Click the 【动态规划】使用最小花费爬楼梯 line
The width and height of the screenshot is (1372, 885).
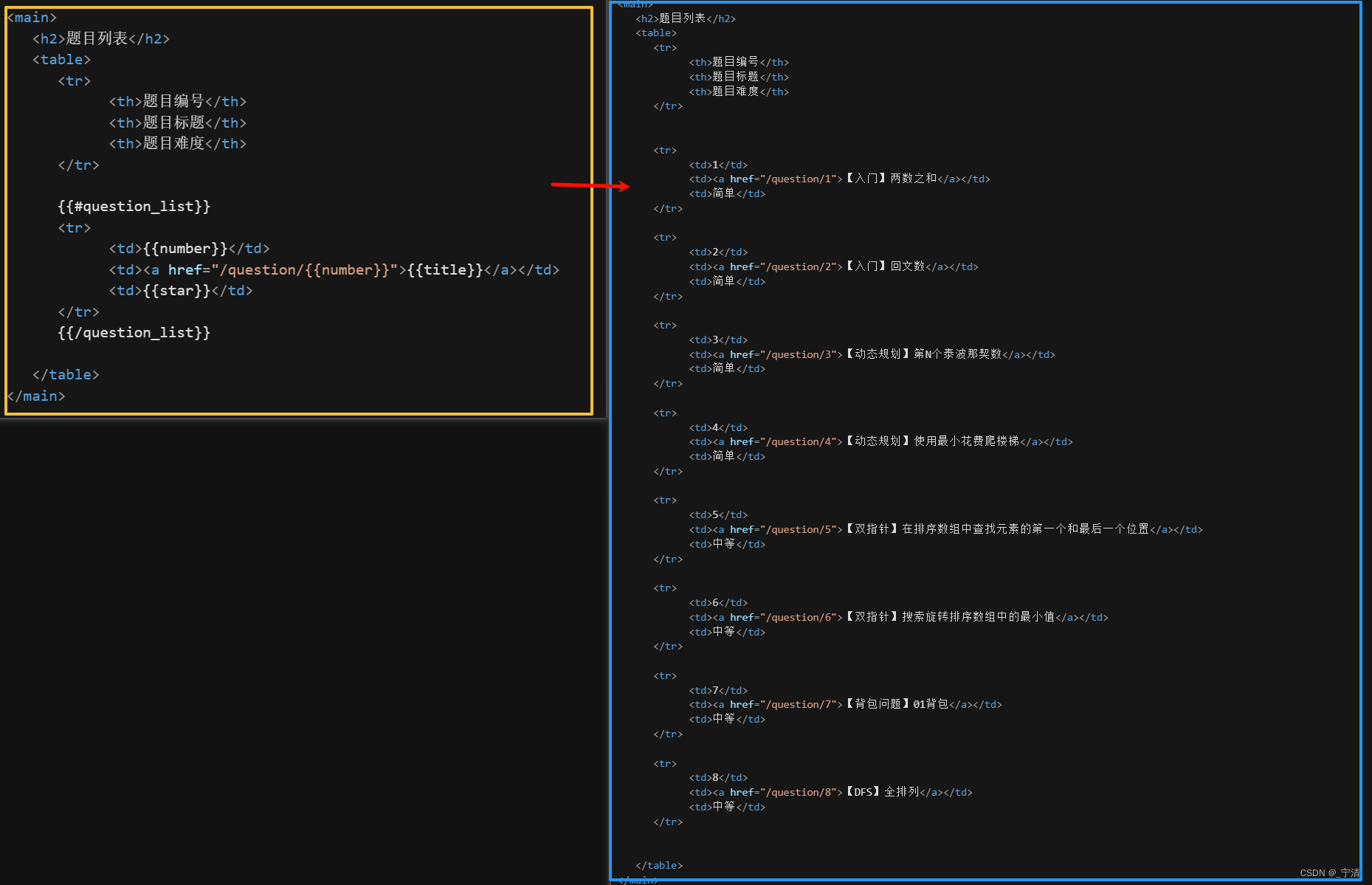click(880, 442)
